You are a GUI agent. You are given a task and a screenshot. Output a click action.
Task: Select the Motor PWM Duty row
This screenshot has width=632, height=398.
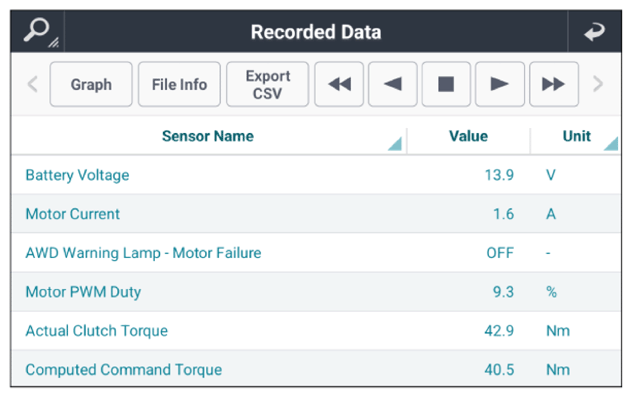coord(316,292)
